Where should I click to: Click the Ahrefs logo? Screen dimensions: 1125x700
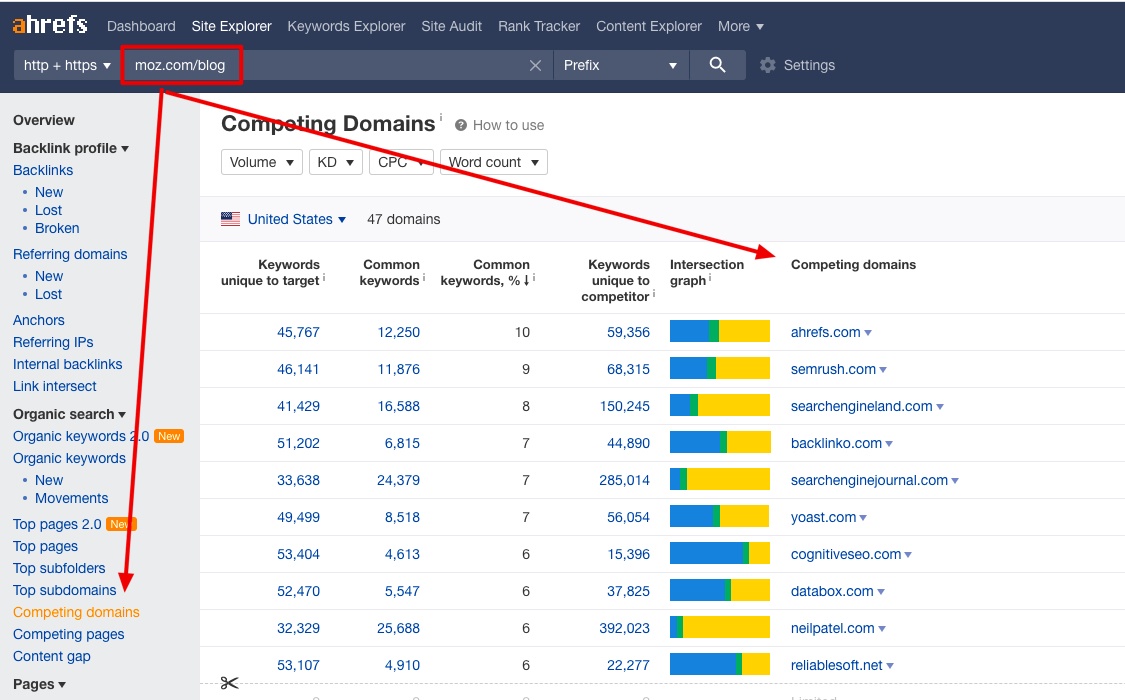coord(50,25)
